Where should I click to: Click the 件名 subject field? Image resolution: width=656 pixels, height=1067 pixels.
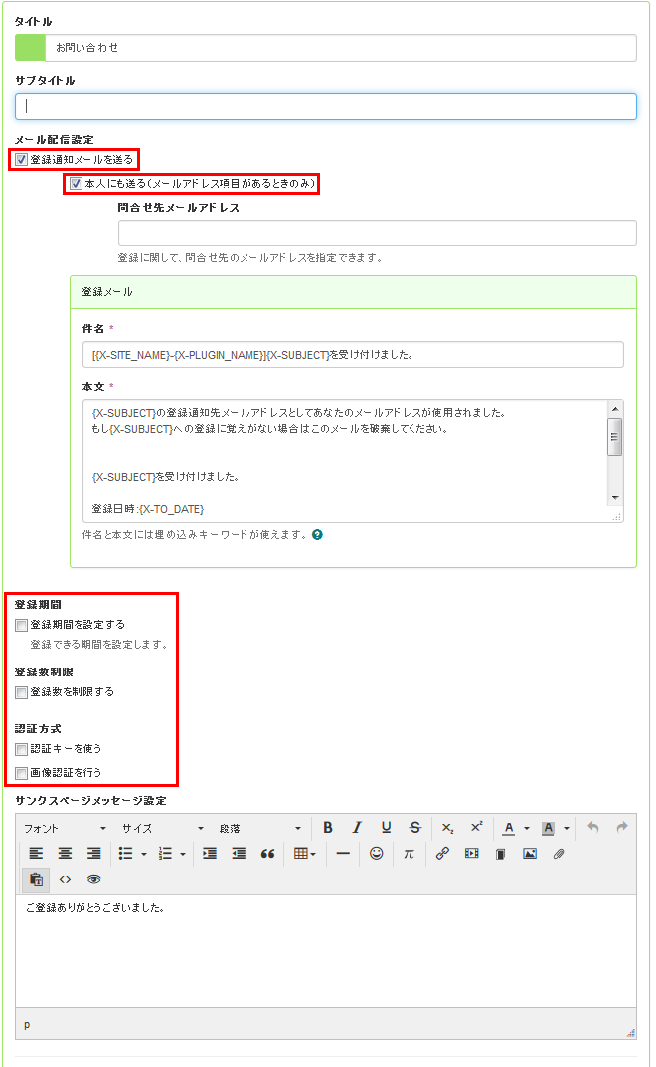coord(352,355)
